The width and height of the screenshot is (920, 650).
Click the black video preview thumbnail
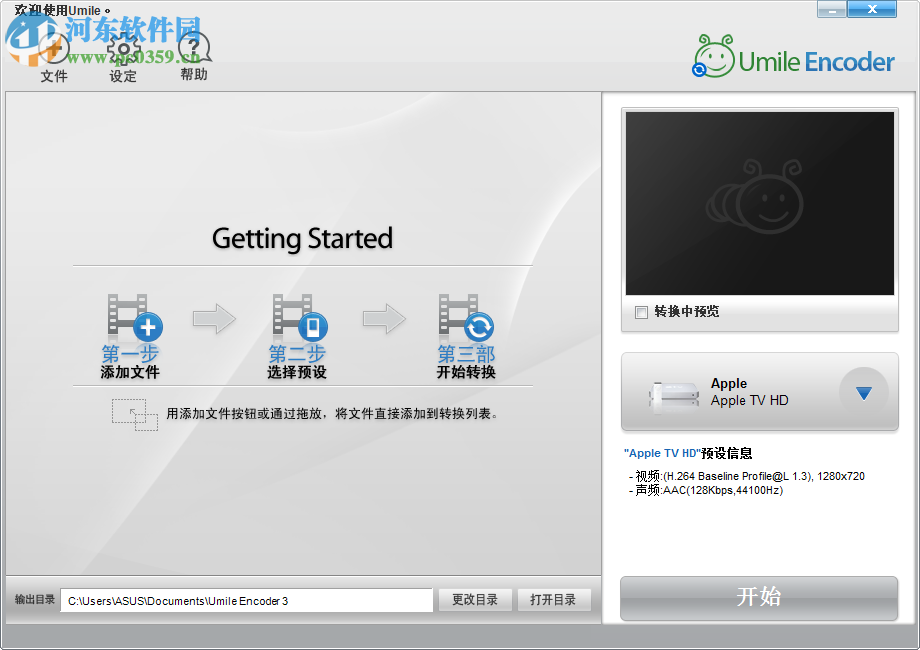pos(759,203)
